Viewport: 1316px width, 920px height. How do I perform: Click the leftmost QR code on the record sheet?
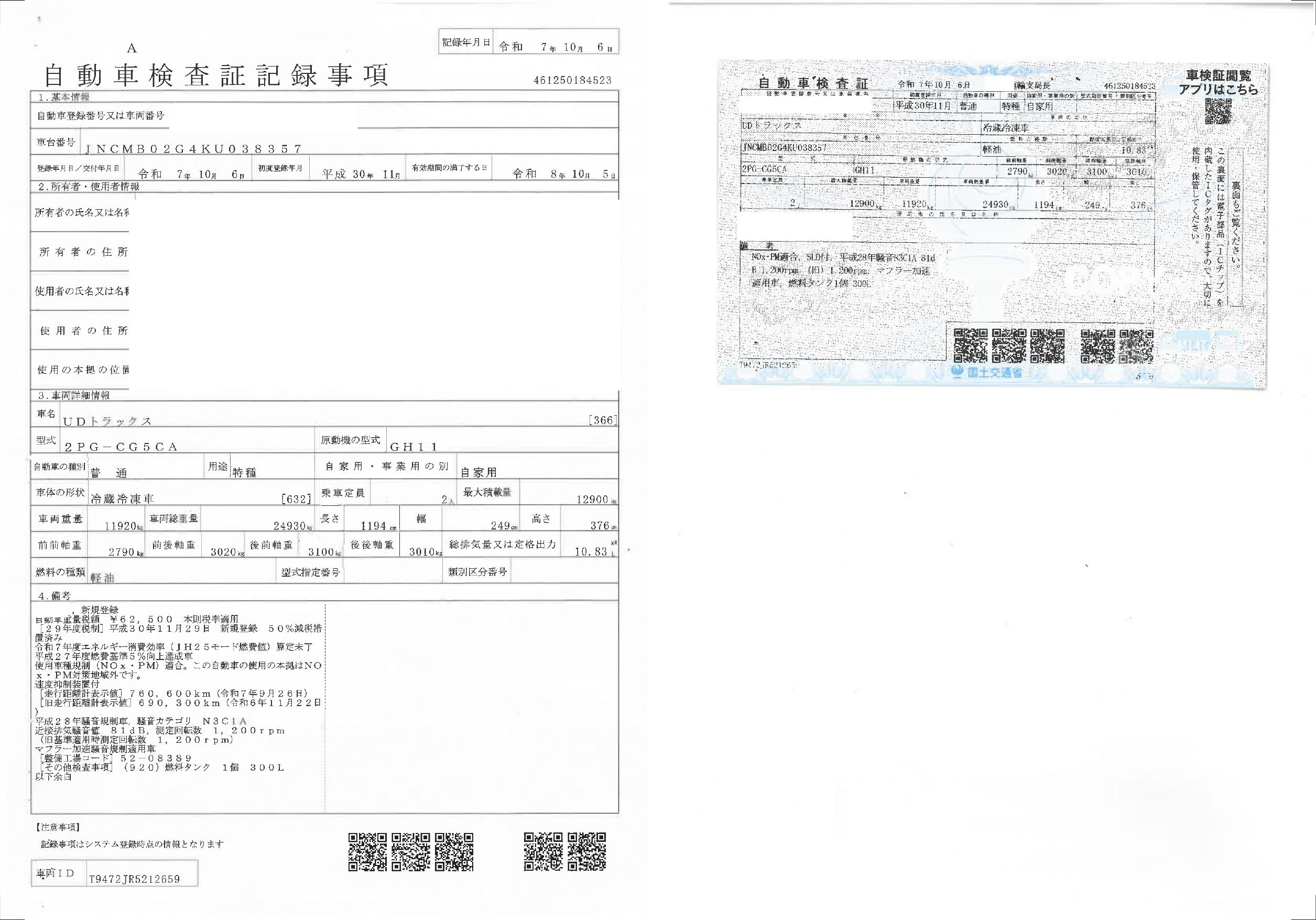(367, 852)
